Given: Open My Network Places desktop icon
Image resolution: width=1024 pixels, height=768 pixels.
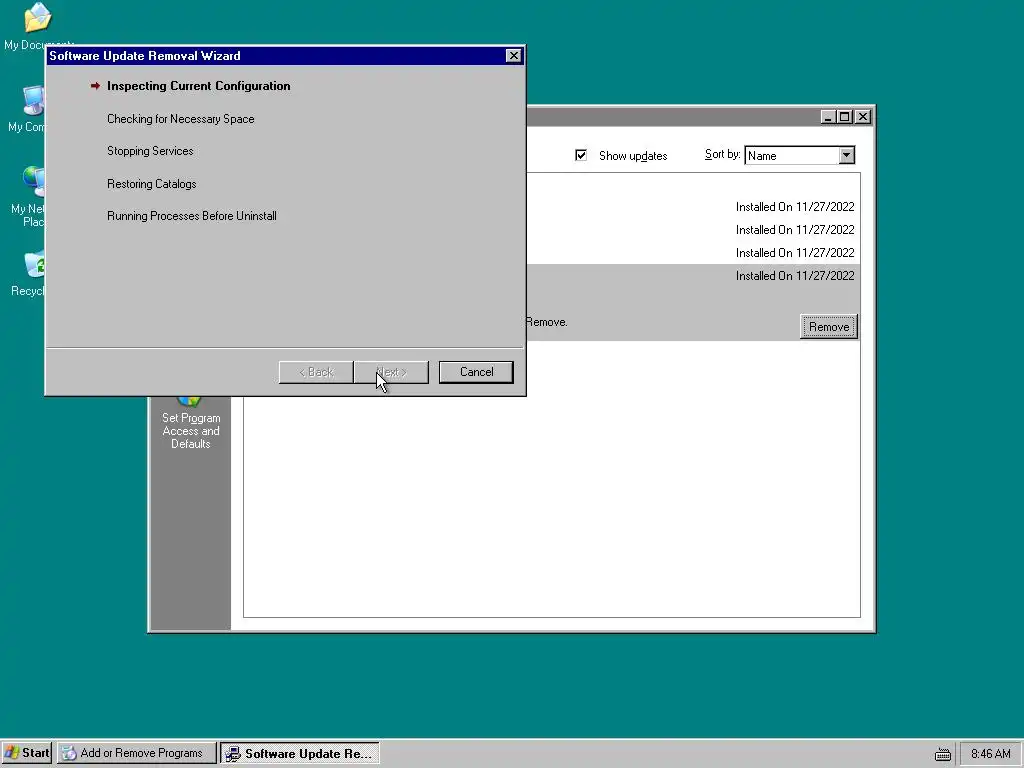Looking at the screenshot, I should 29,197.
